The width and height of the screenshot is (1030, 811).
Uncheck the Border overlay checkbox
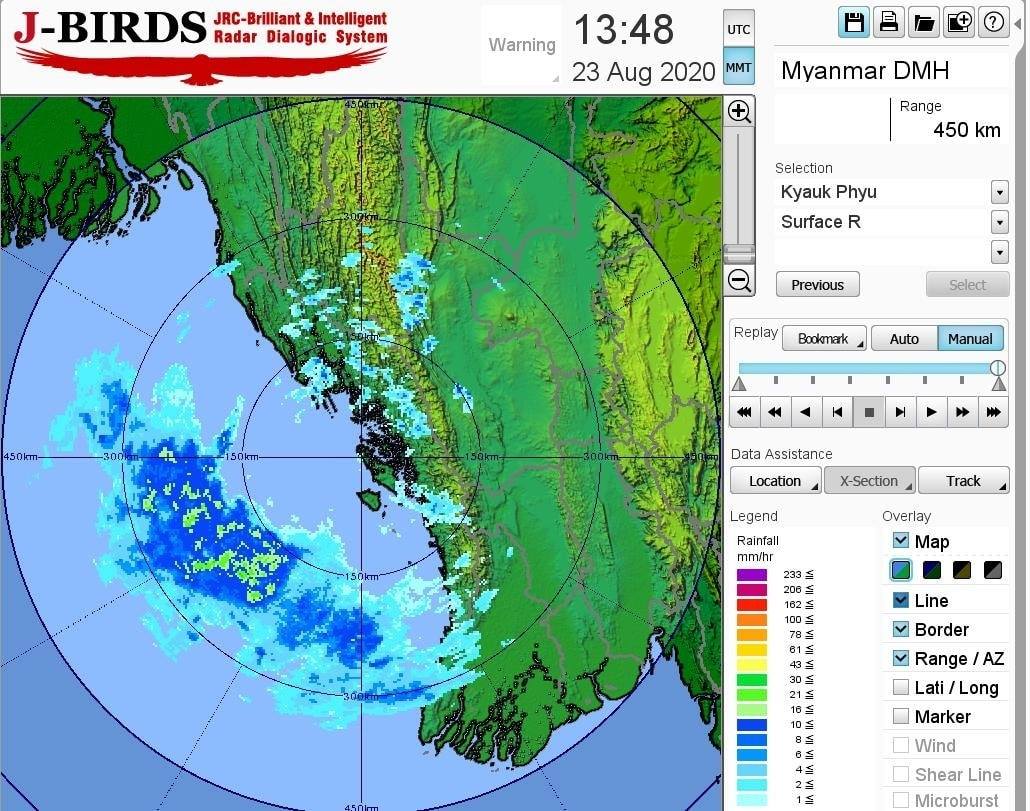point(901,629)
